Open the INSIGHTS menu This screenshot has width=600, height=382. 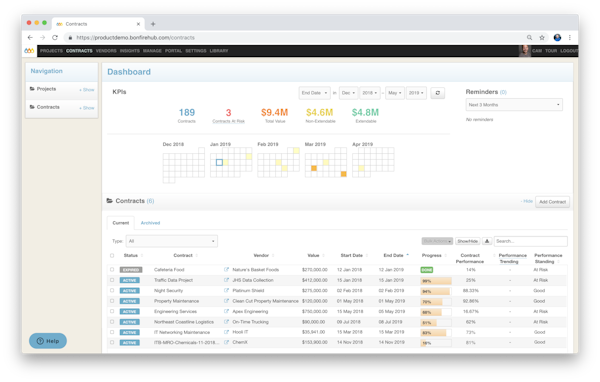[x=130, y=51]
